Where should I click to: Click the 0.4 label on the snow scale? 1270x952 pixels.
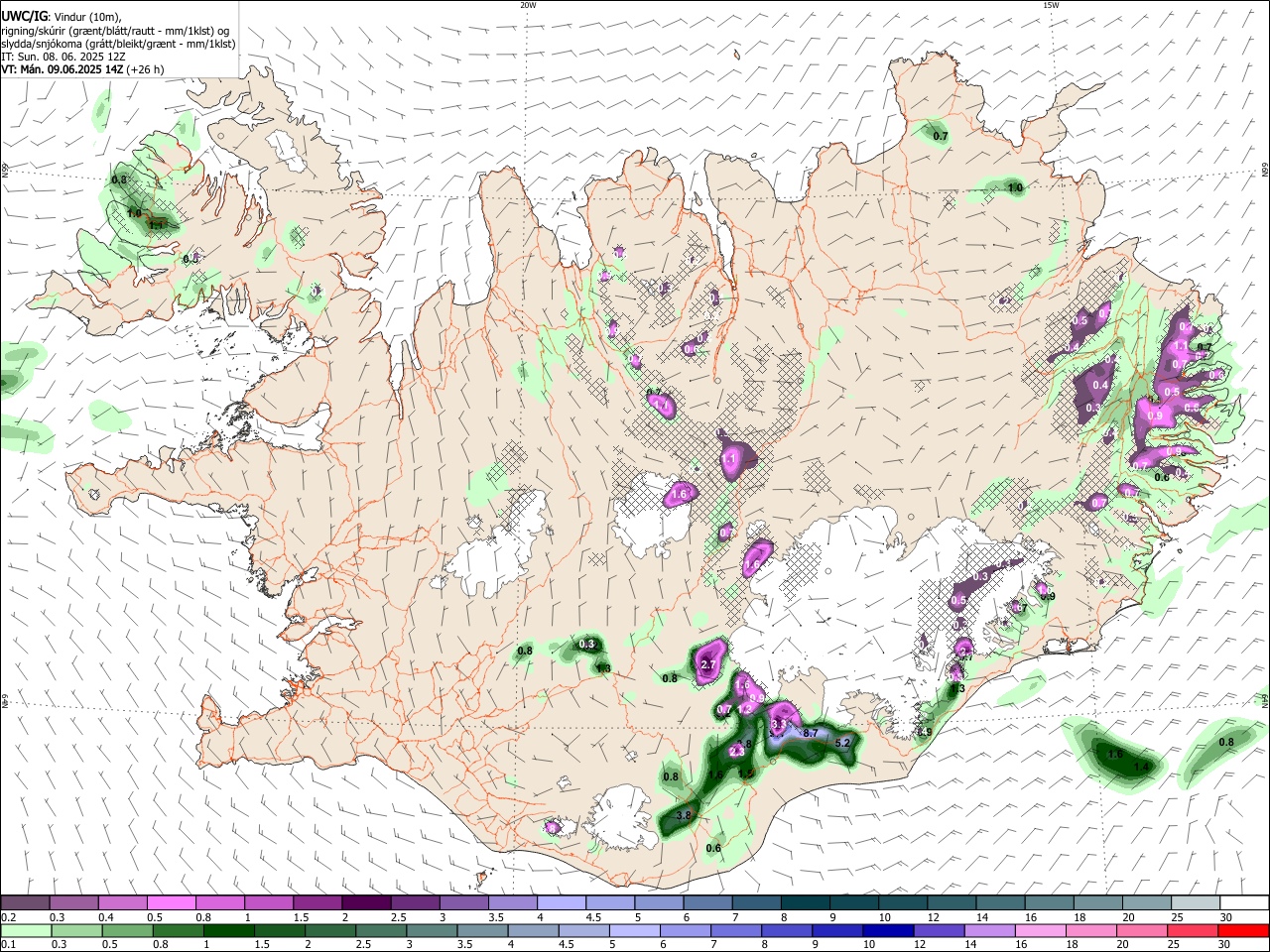tap(105, 917)
